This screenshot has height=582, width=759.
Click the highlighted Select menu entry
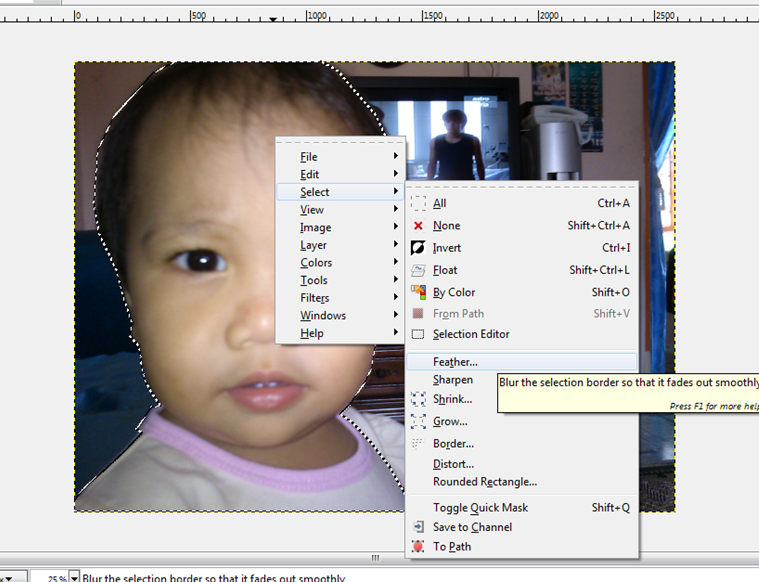pos(340,192)
